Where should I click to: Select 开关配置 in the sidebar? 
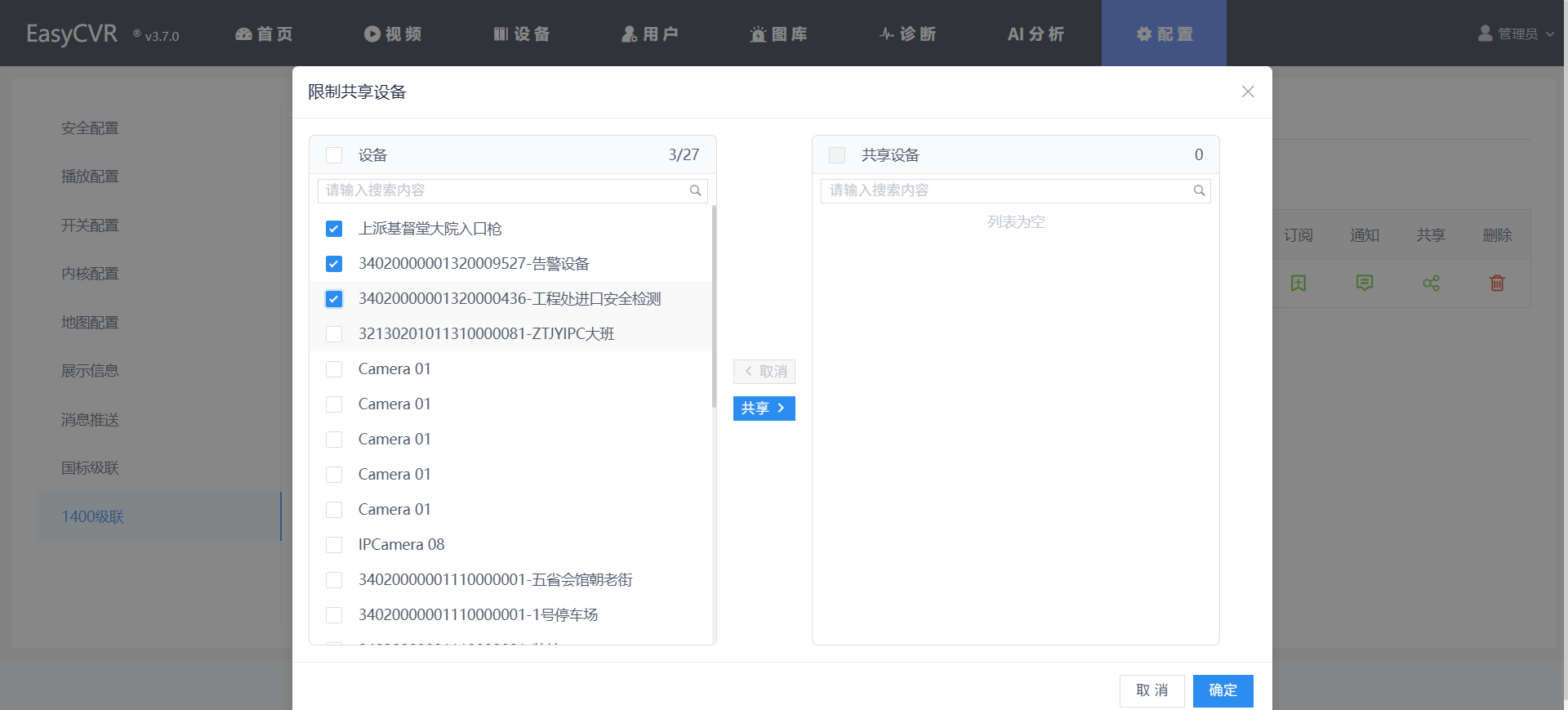coord(90,226)
